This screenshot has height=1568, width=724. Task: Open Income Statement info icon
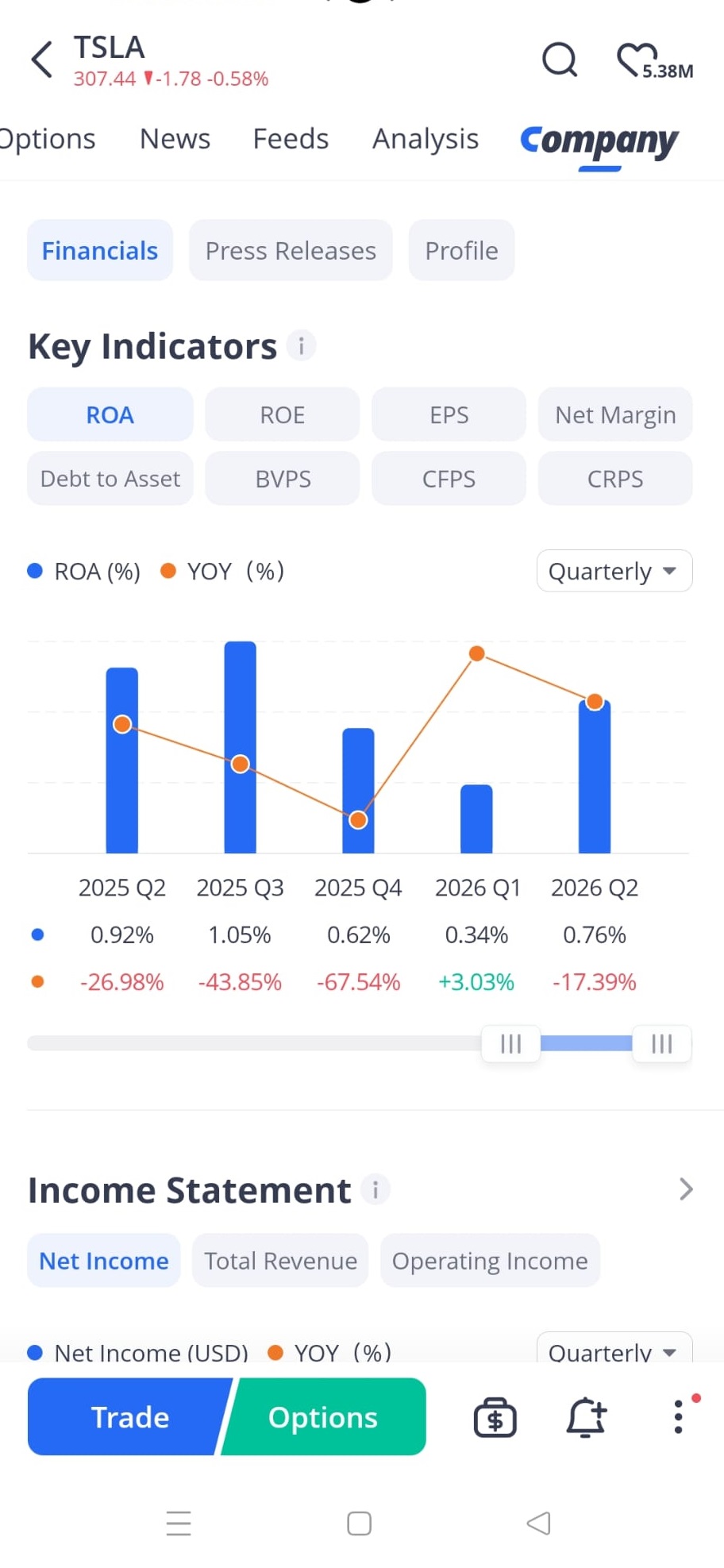tap(375, 1189)
